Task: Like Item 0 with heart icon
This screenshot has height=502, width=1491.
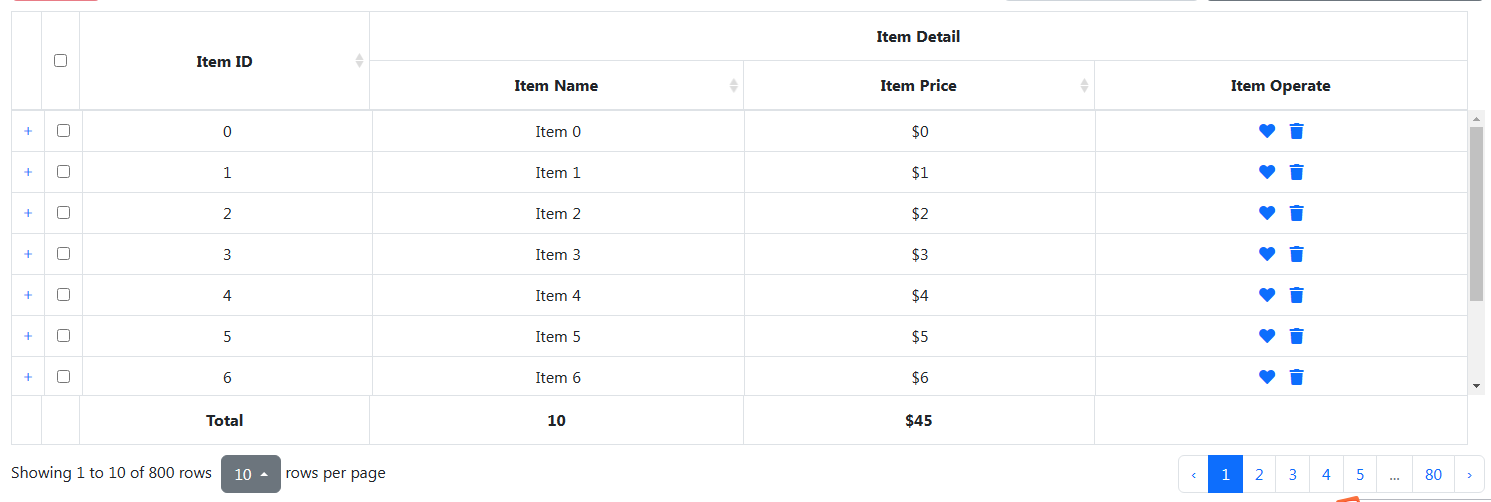Action: pyautogui.click(x=1266, y=131)
